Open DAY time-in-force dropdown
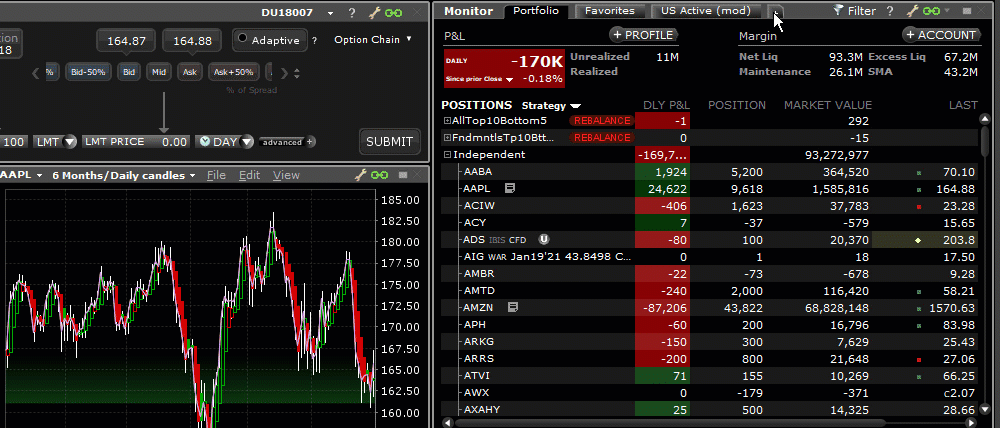 pyautogui.click(x=247, y=142)
